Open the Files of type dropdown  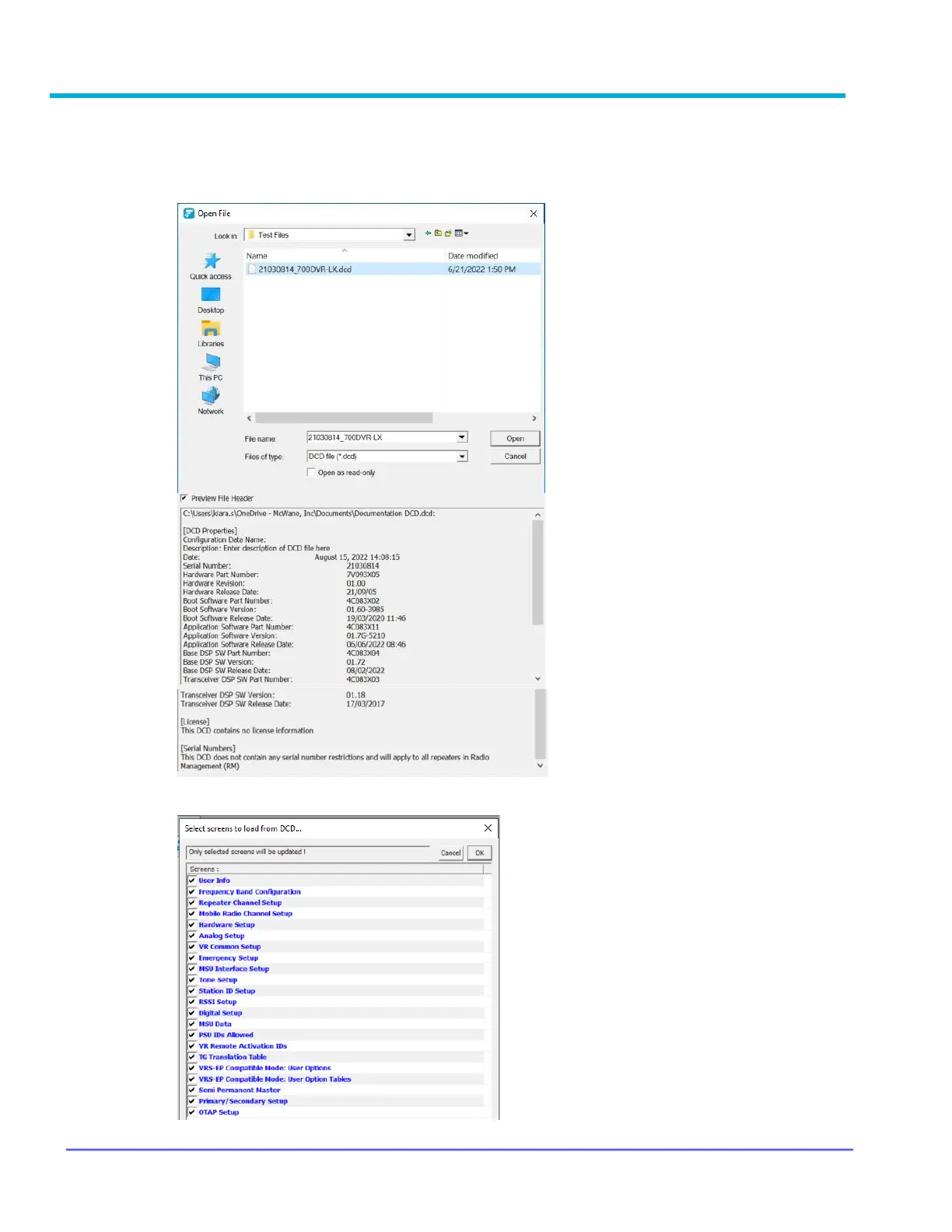click(462, 457)
